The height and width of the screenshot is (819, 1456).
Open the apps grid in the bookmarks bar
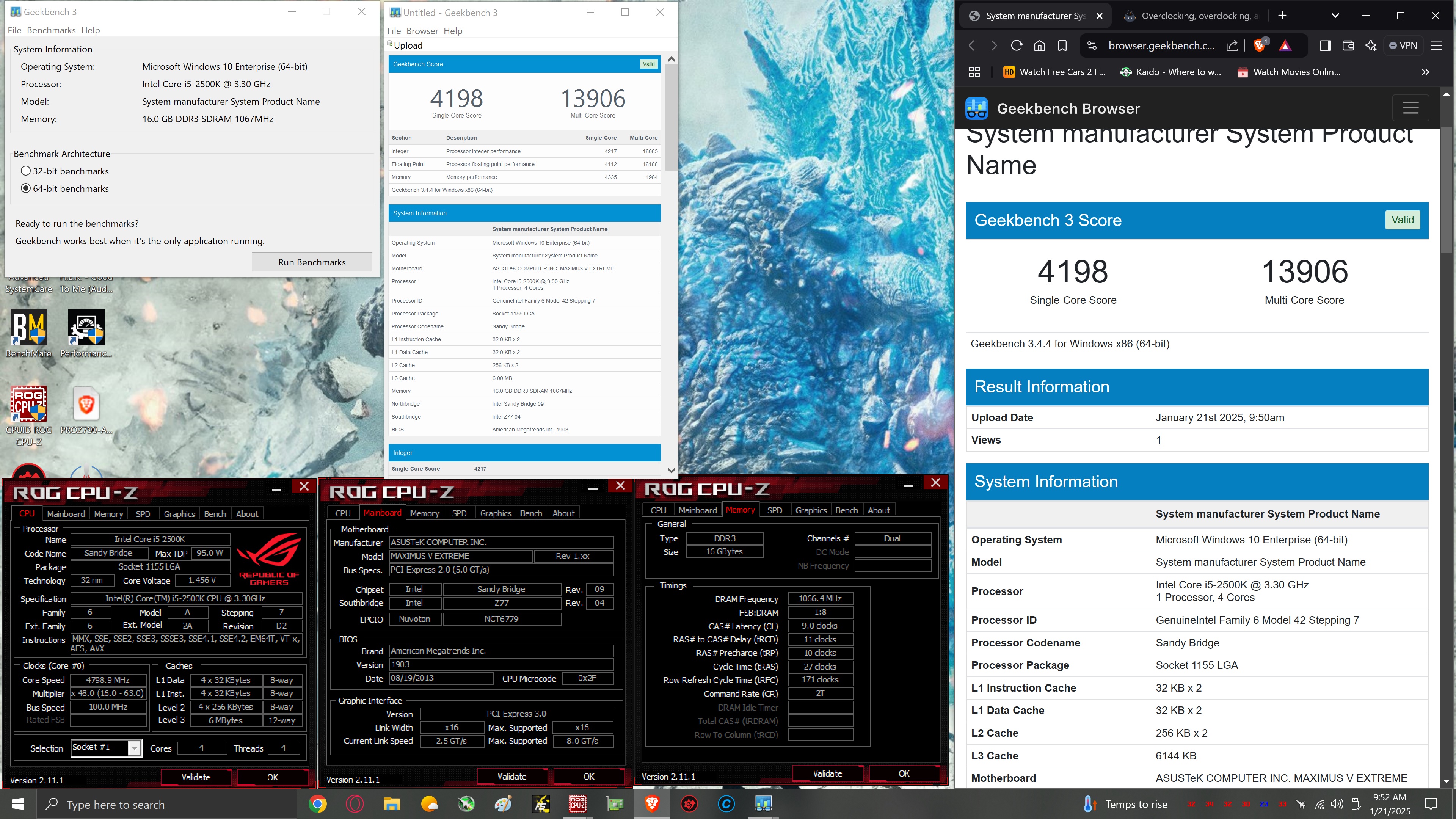[974, 72]
